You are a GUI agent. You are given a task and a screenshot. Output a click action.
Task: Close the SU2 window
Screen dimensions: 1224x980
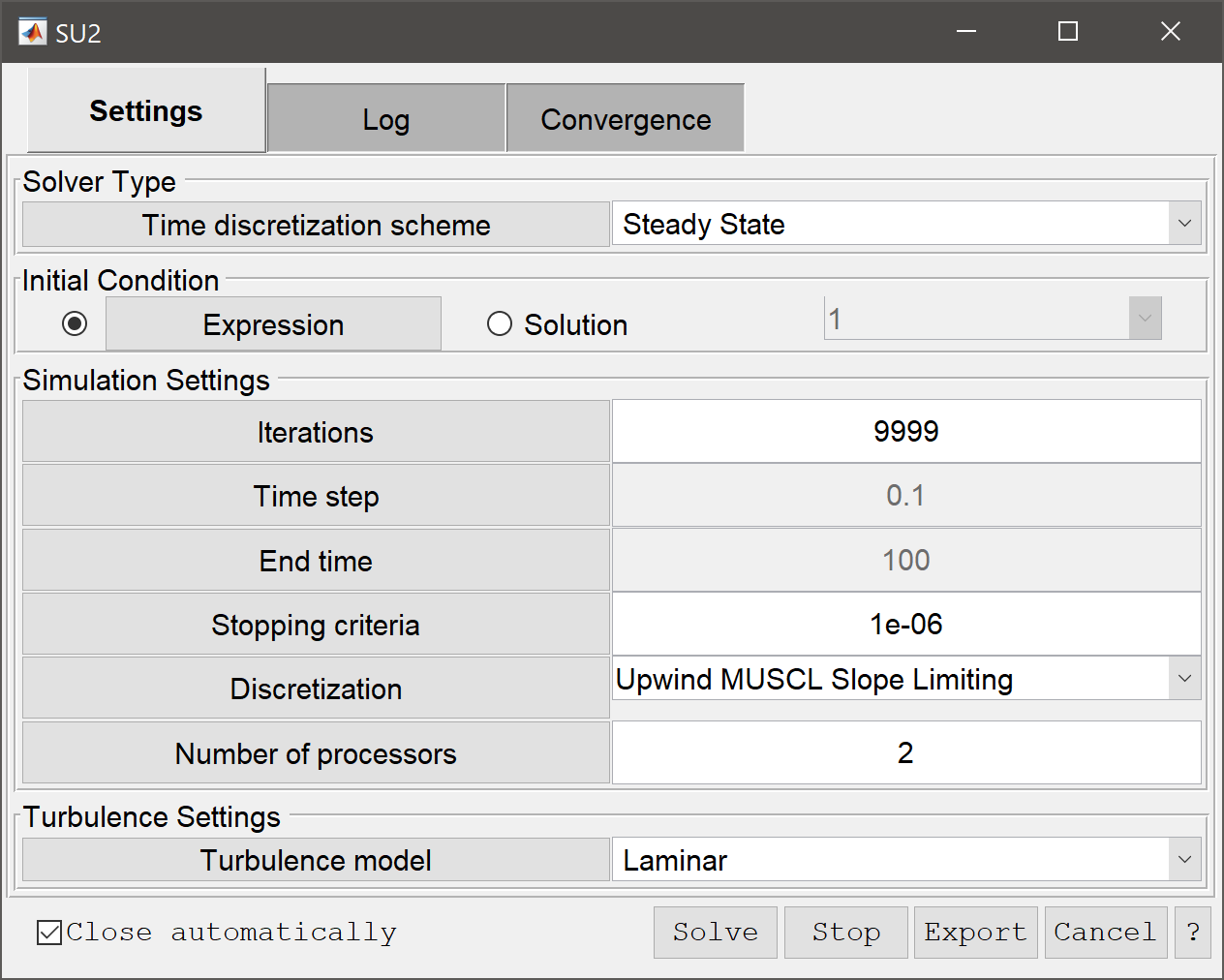1171,32
